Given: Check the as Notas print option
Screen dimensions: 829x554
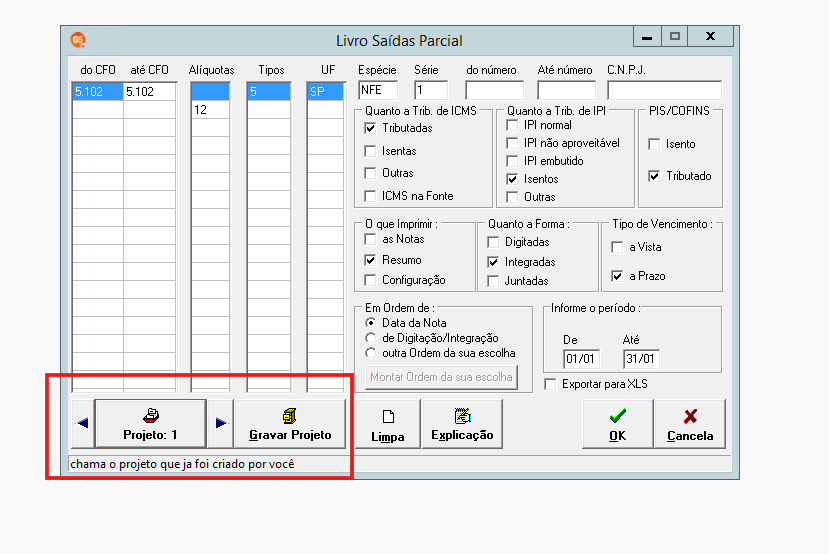Looking at the screenshot, I should 371,239.
